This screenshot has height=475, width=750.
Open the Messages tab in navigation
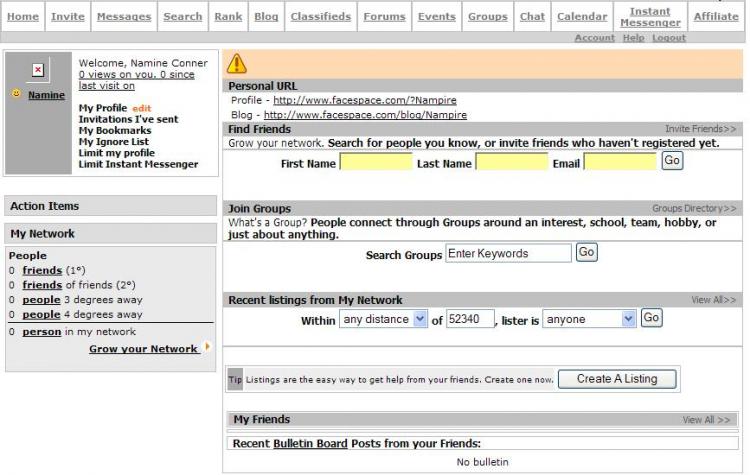pos(124,16)
